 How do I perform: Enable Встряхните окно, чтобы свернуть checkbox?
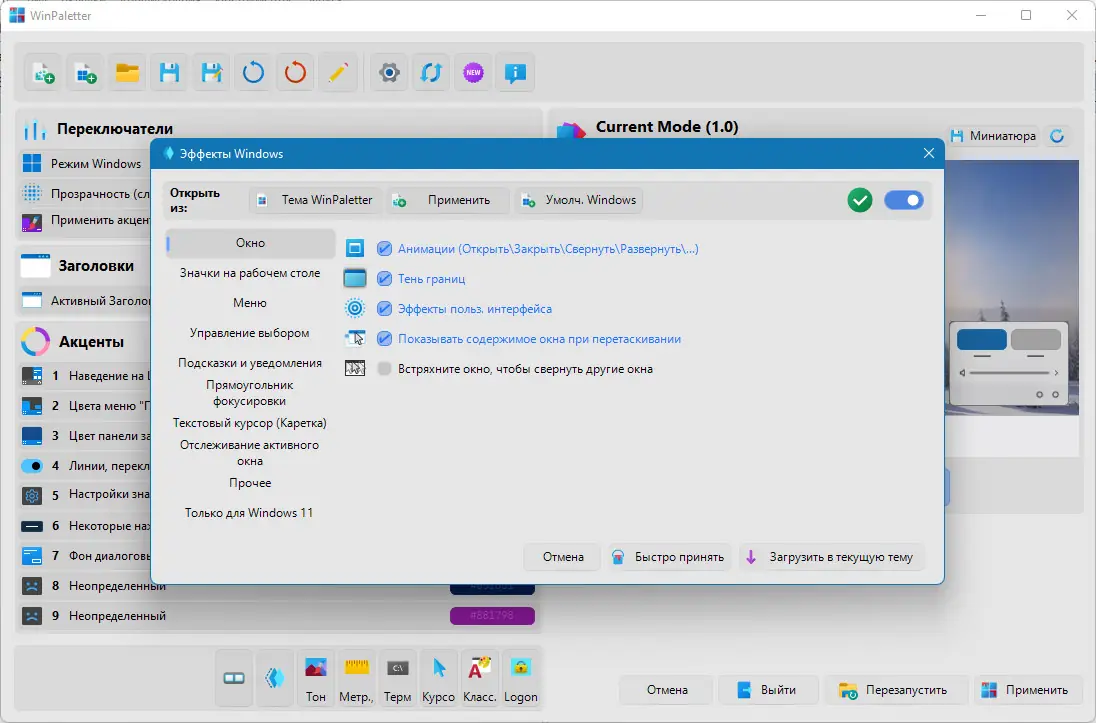384,368
